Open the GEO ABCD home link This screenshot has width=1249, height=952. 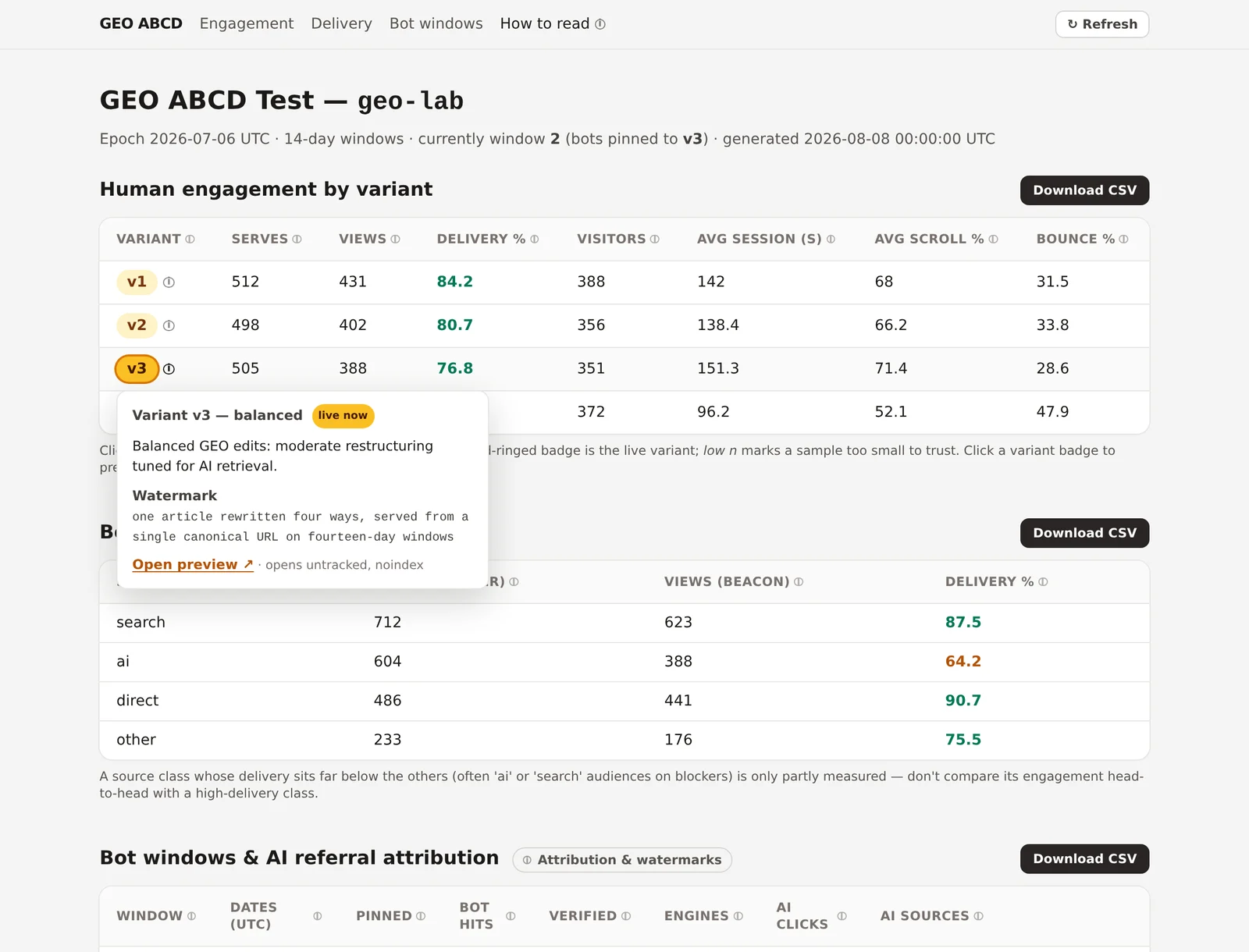tap(141, 23)
